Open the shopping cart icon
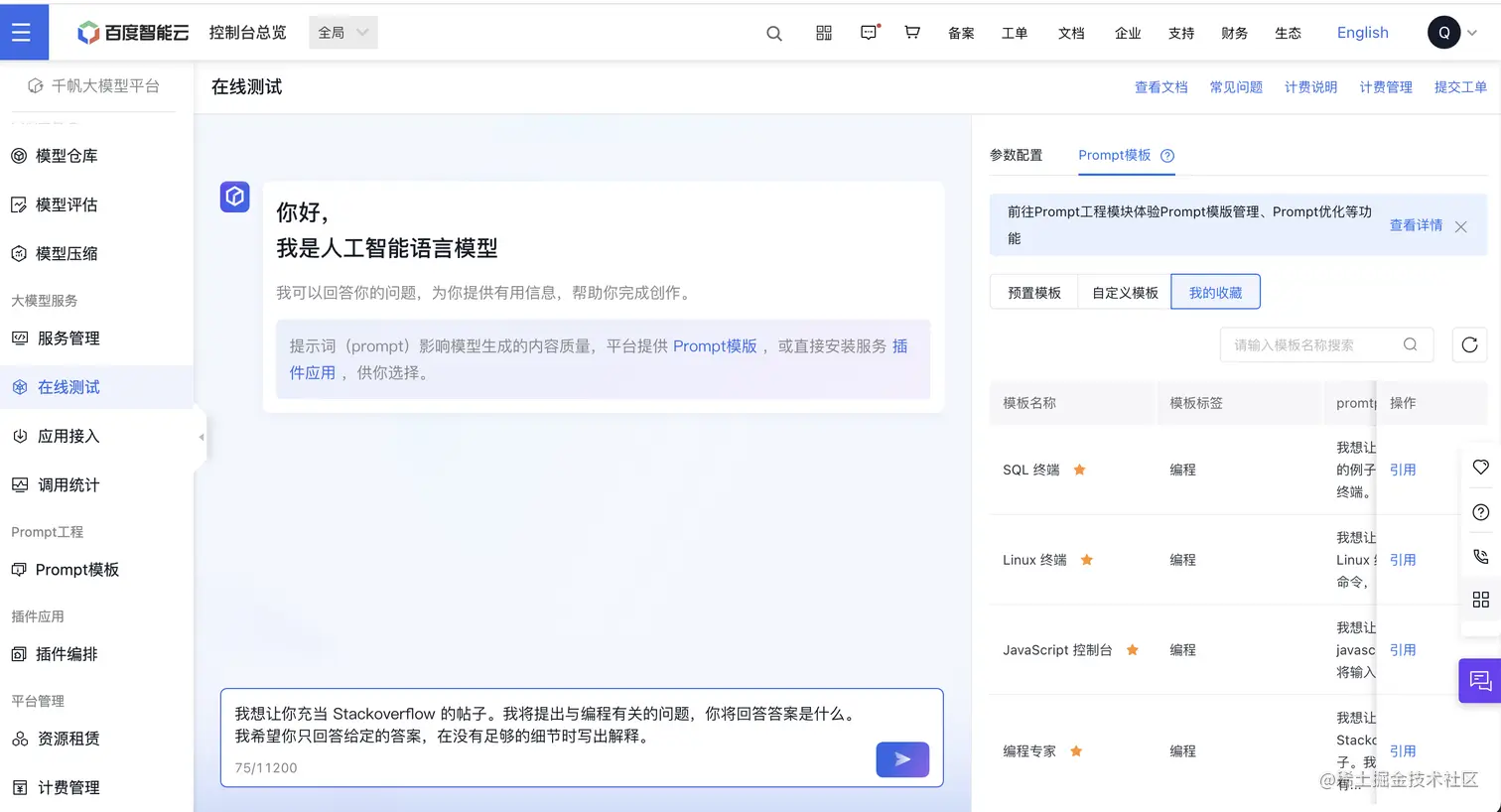 (x=912, y=33)
